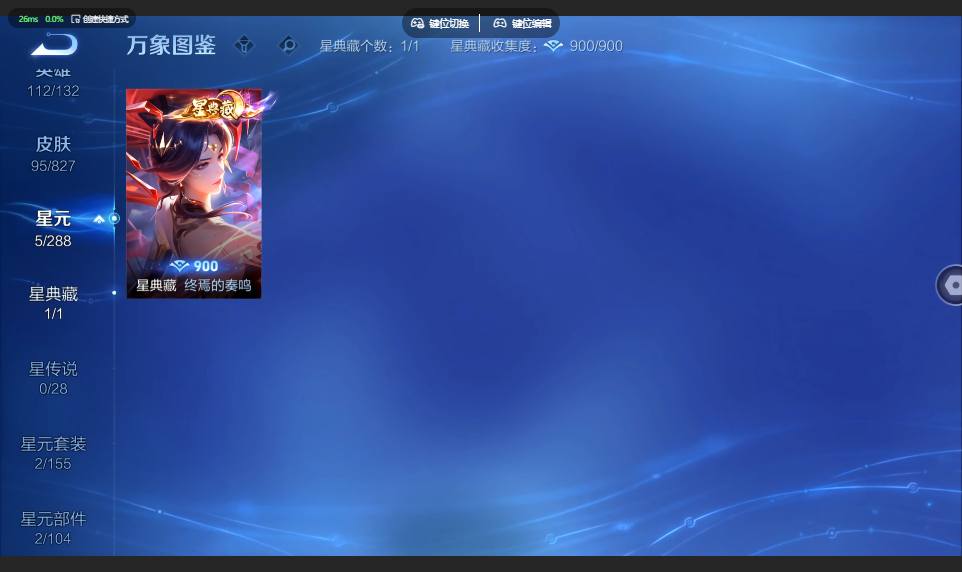The width and height of the screenshot is (962, 572).
Task: Open the floating hexagon side button
Action: 950,285
